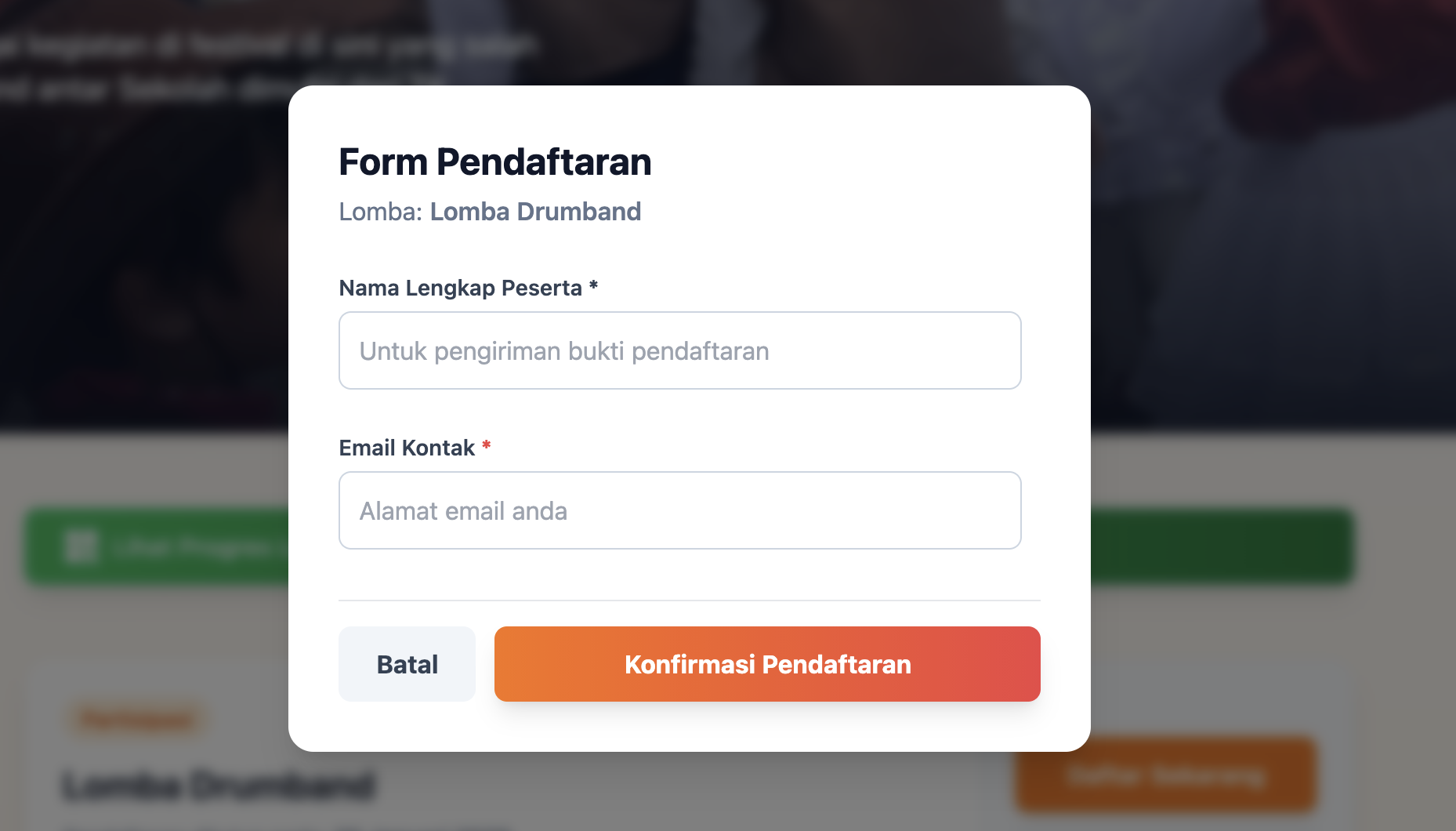
Task: Focus the Email Kontak text box
Action: click(679, 510)
